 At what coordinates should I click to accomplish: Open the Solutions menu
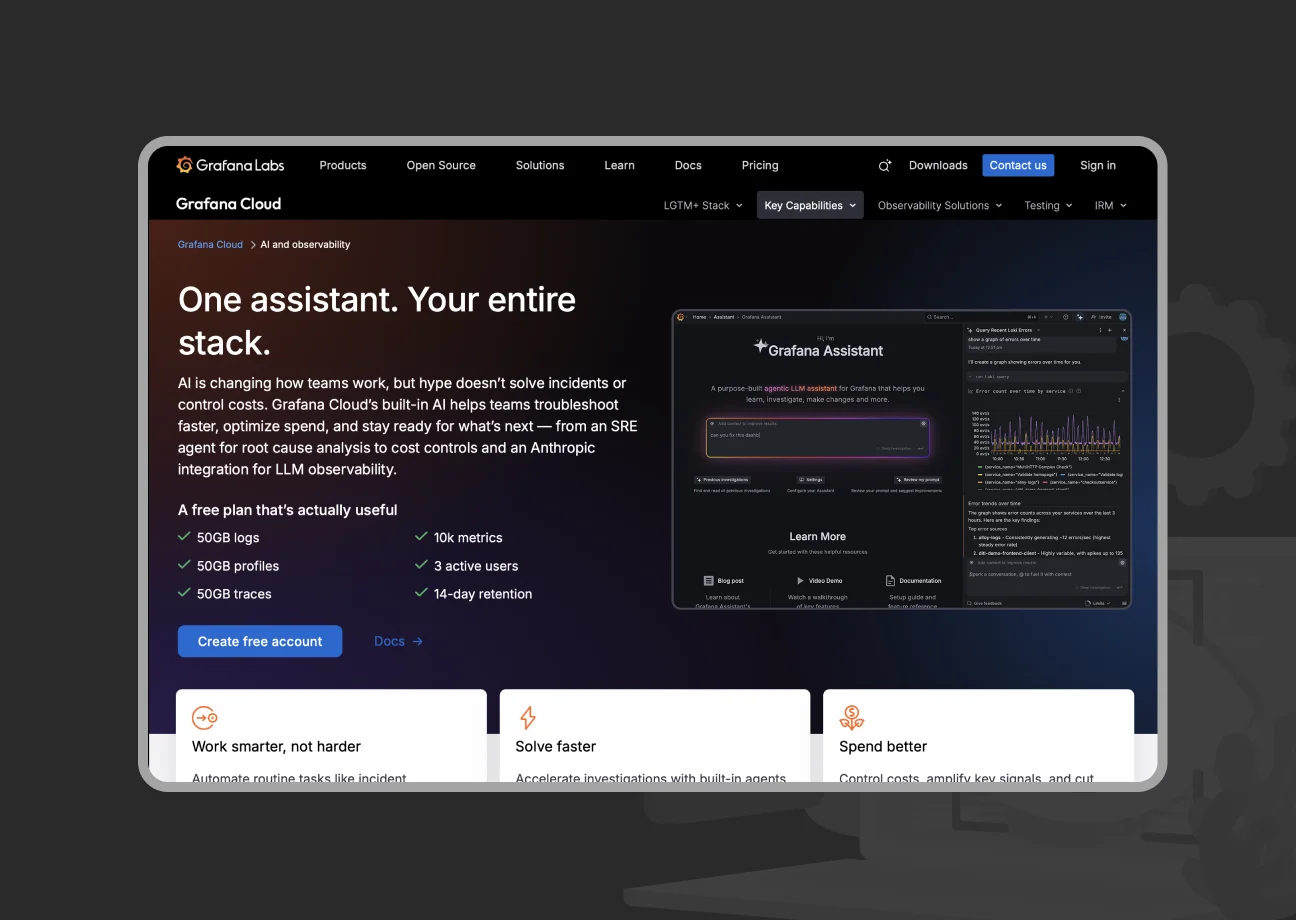point(540,165)
